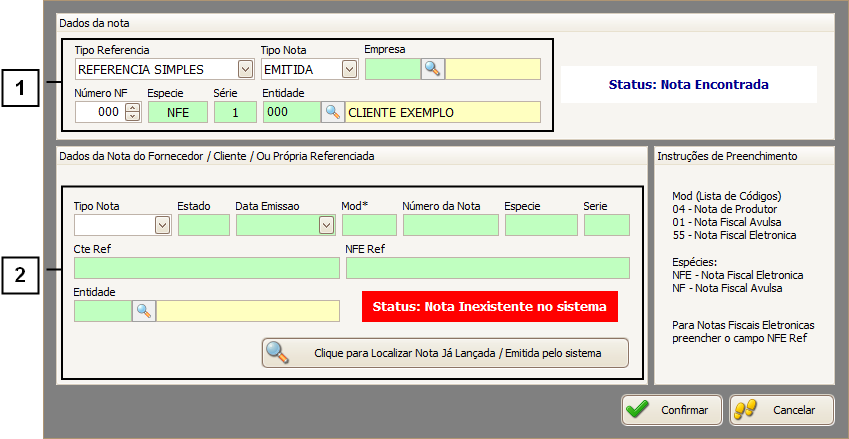Image resolution: width=849 pixels, height=439 pixels.
Task: Click the Empresa search magnifier icon
Action: pyautogui.click(x=432, y=69)
